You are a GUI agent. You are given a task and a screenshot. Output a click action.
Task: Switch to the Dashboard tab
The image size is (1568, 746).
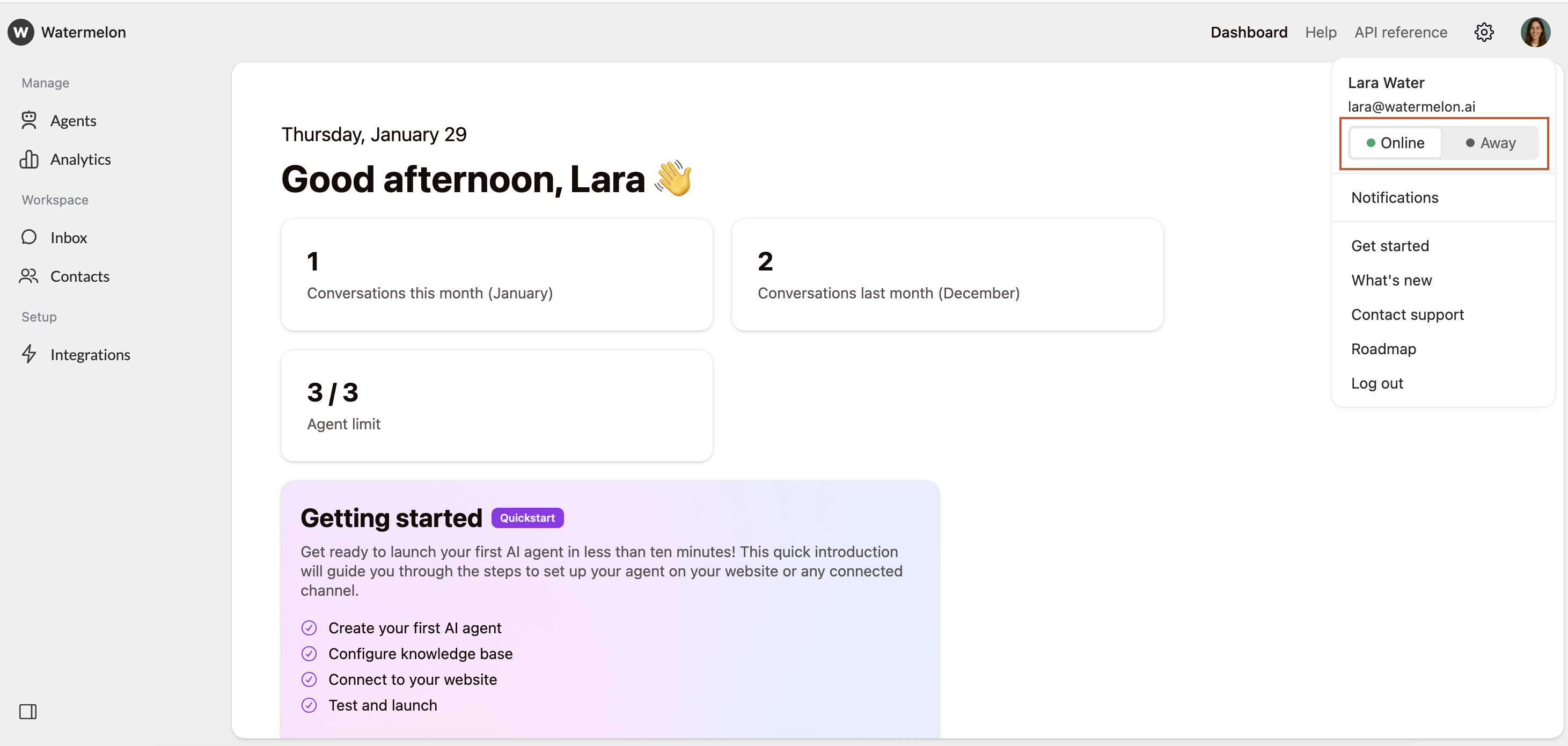[x=1248, y=32]
